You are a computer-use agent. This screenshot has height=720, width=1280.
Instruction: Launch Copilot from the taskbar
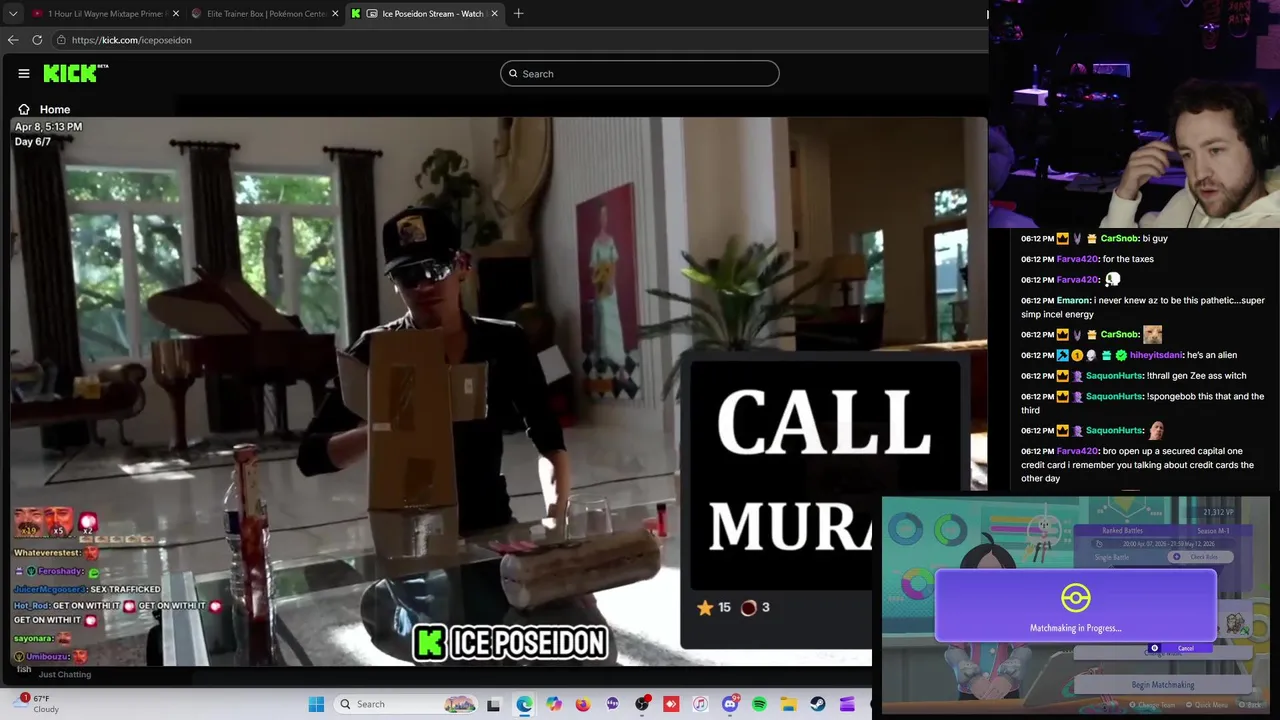(x=554, y=704)
